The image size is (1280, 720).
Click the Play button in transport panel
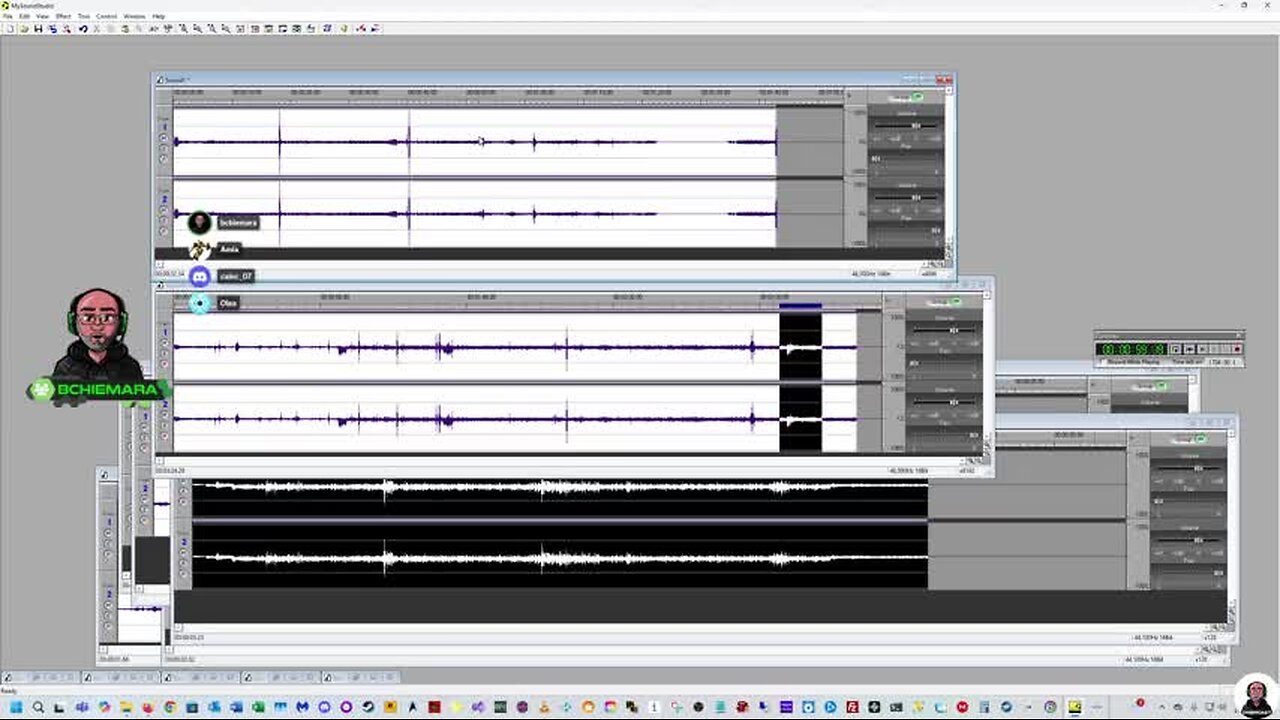1202,349
